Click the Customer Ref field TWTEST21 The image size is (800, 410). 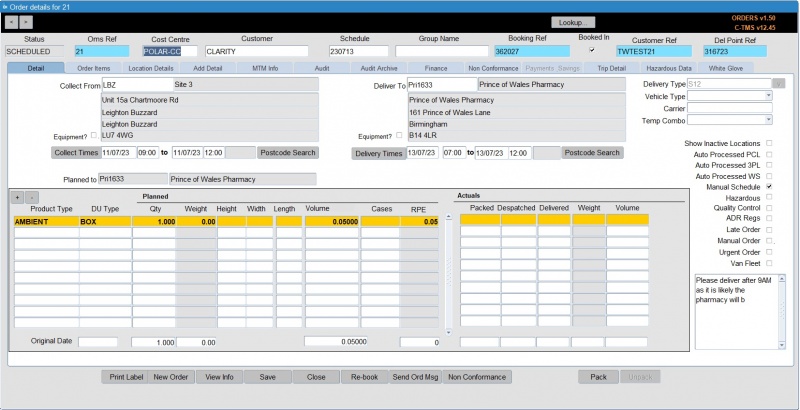pyautogui.click(x=654, y=51)
